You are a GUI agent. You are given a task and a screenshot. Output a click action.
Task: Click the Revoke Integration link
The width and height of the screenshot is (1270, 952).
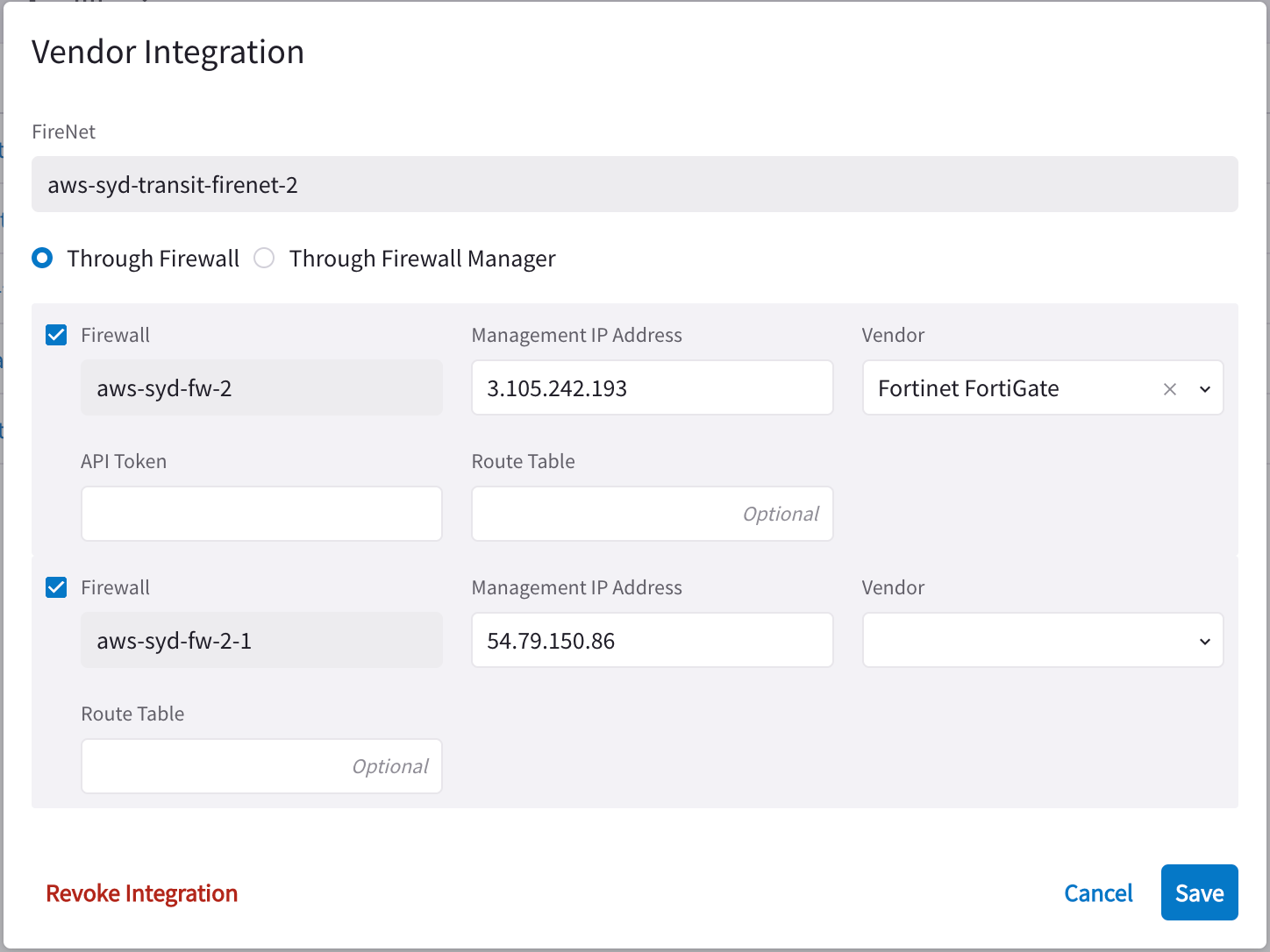(142, 893)
